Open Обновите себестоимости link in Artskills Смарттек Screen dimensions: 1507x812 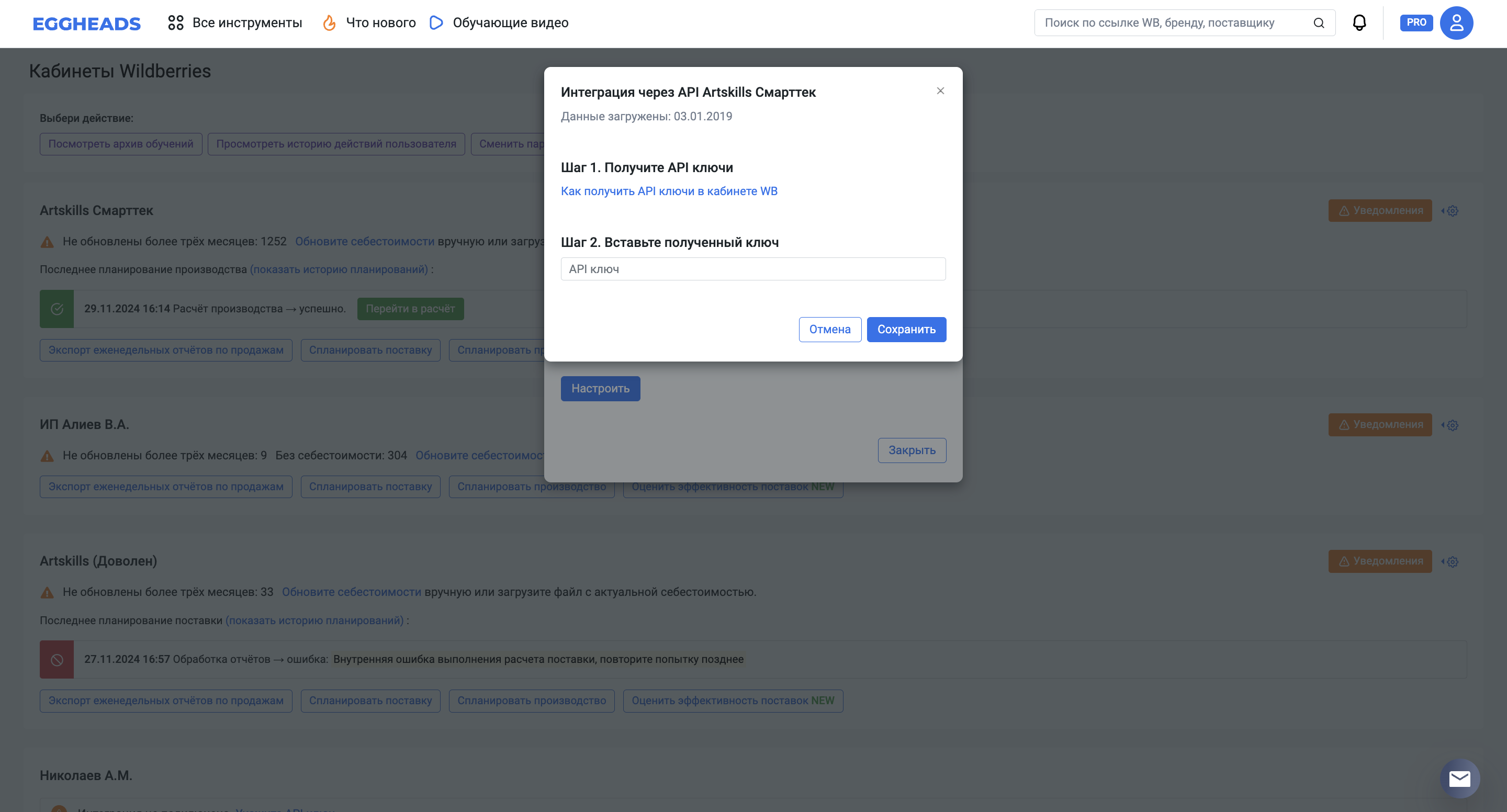365,242
